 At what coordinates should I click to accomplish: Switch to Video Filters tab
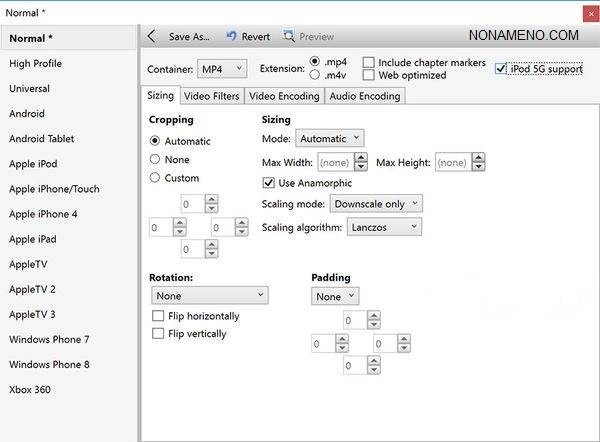click(x=211, y=96)
